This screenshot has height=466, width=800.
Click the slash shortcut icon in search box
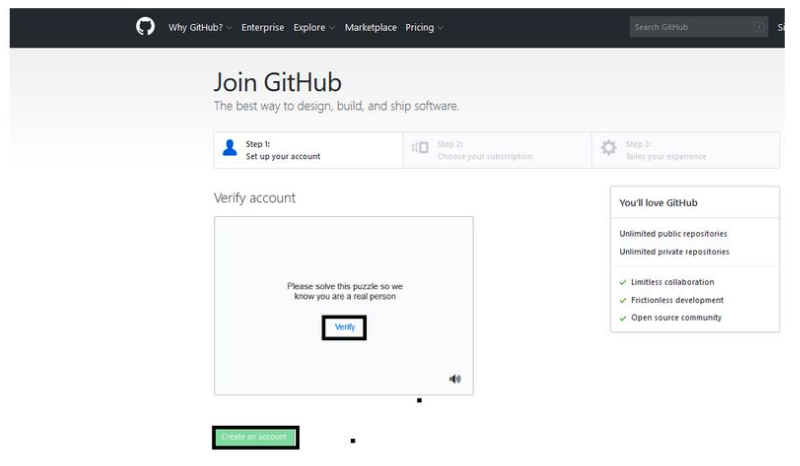[x=758, y=27]
